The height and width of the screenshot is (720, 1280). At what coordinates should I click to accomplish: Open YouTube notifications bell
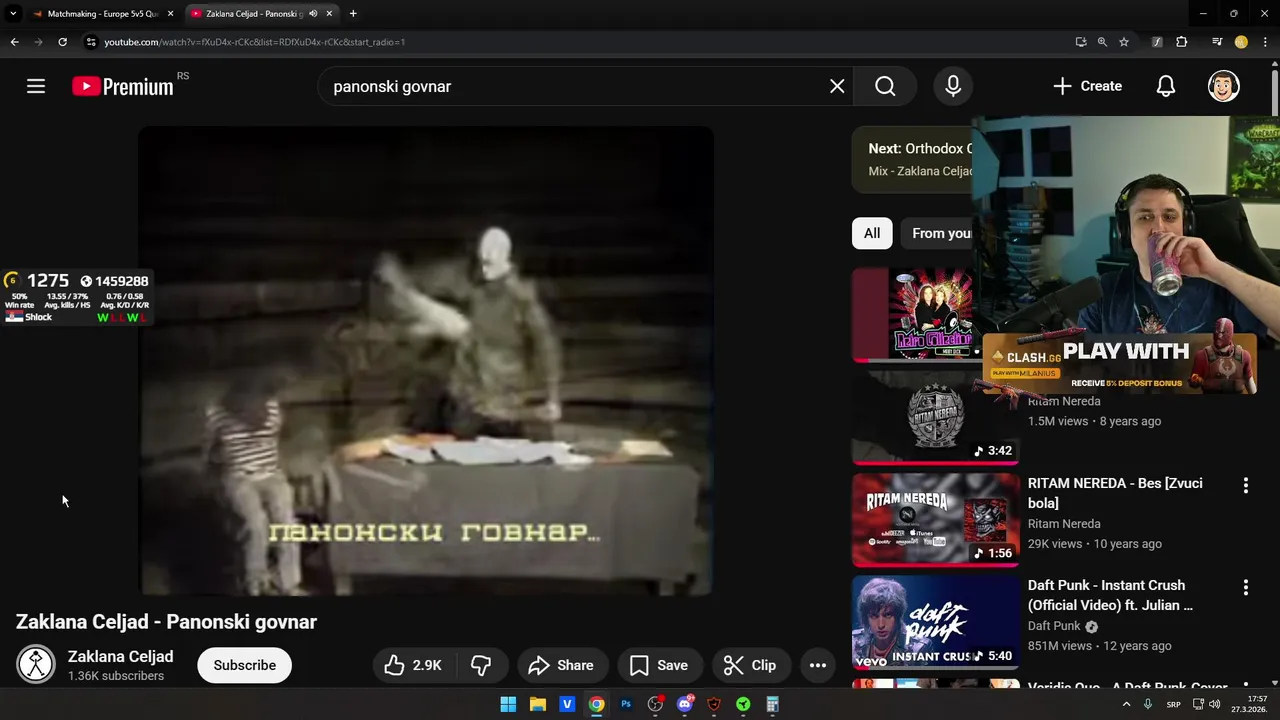coord(1166,86)
